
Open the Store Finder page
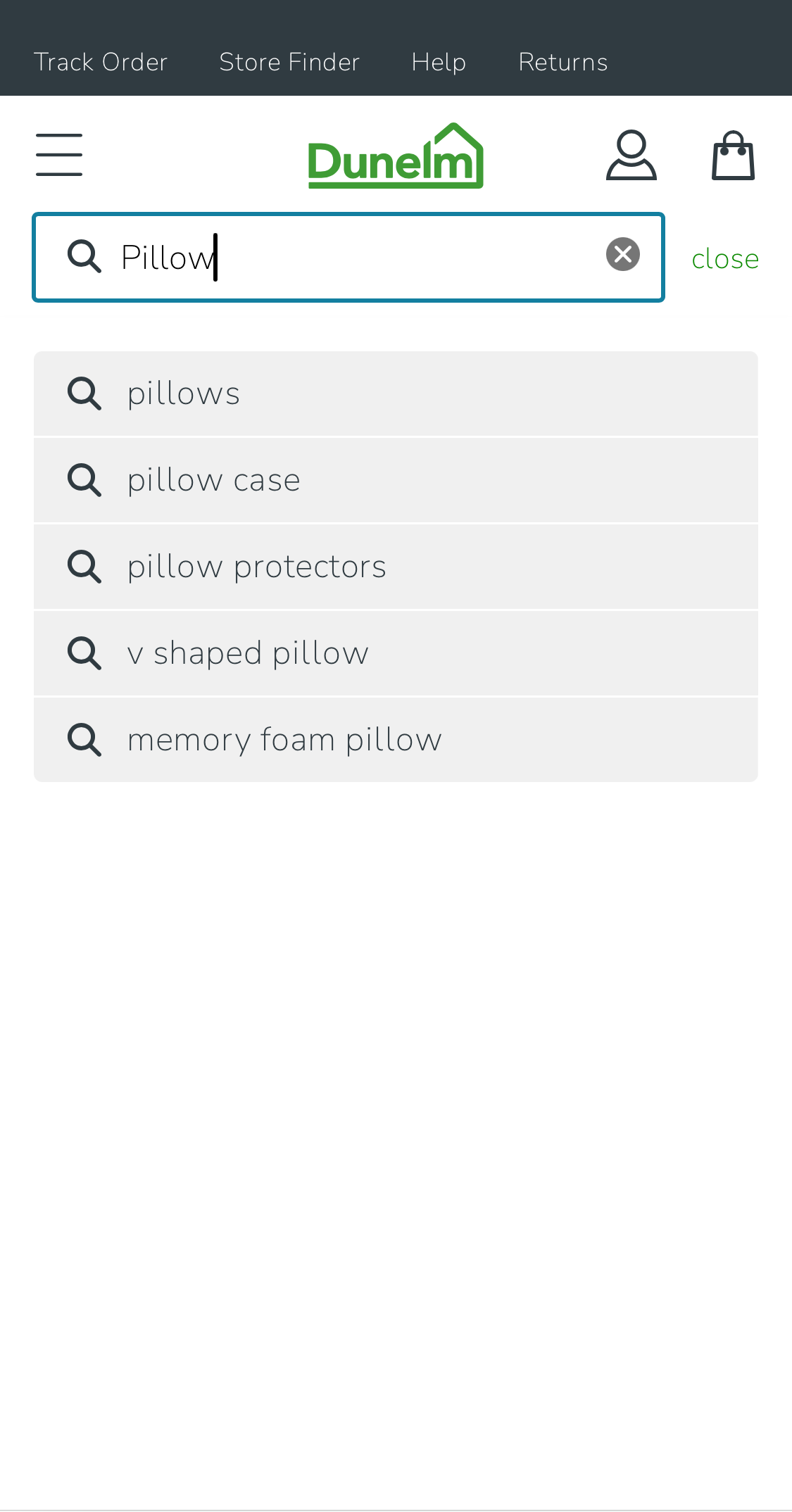[289, 62]
